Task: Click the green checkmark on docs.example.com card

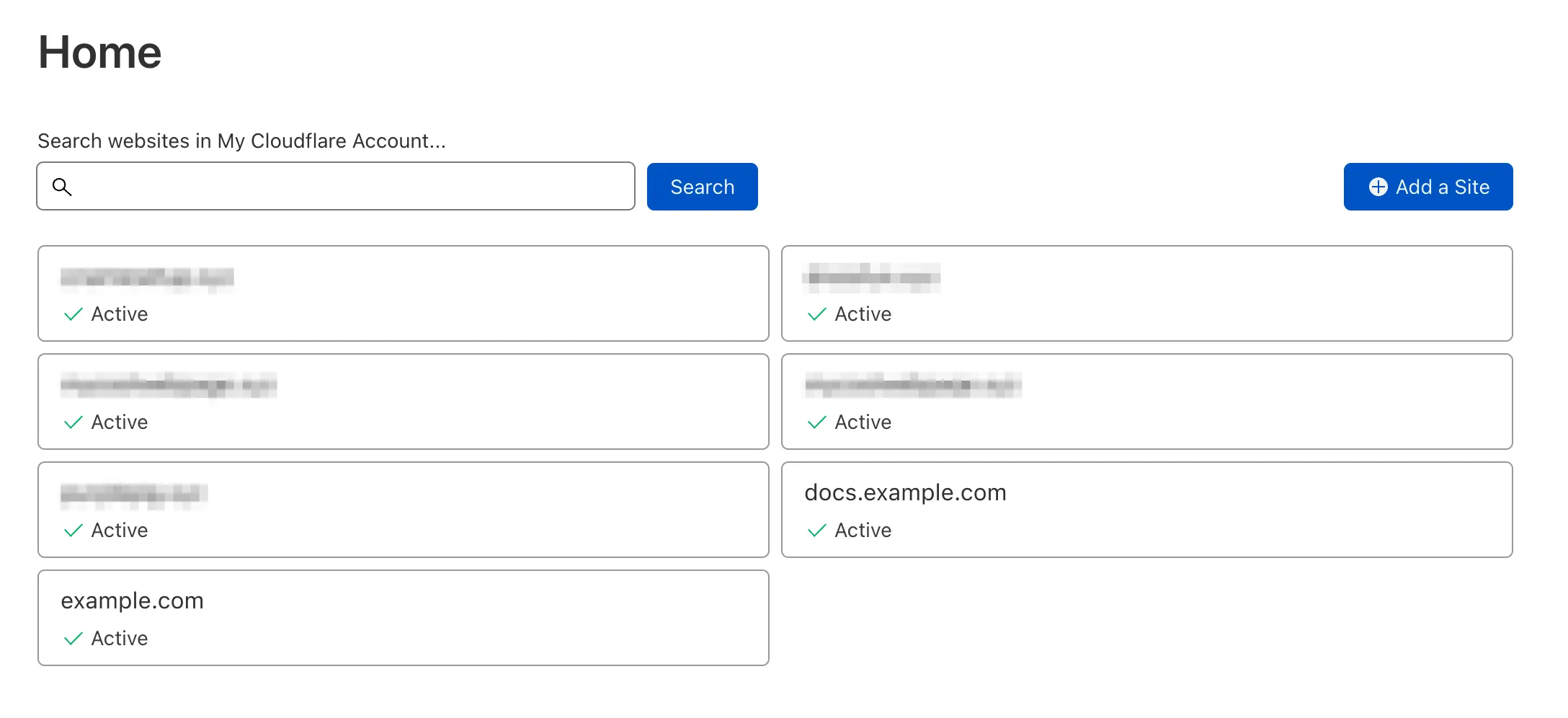Action: point(816,531)
